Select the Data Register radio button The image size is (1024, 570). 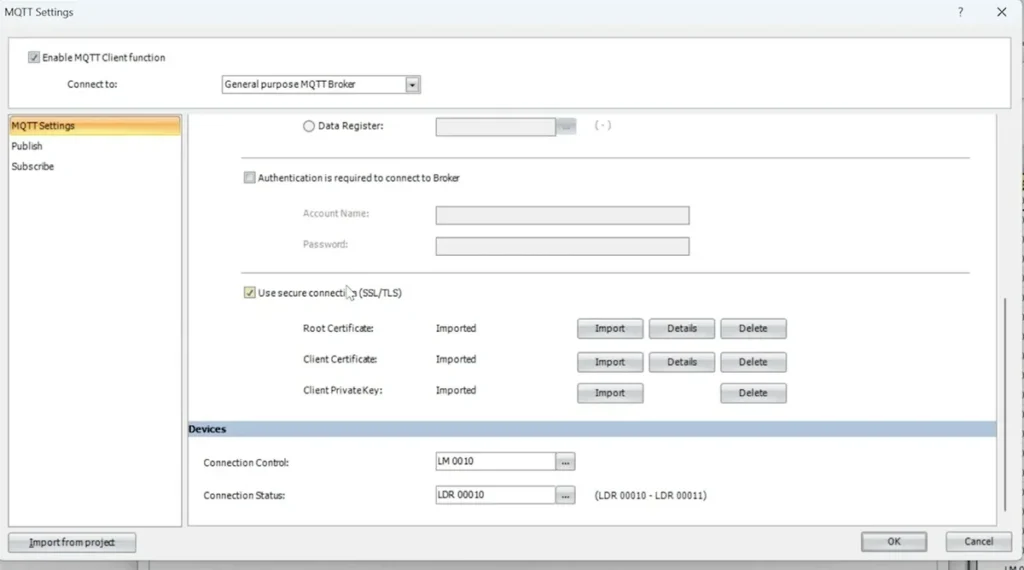309,126
